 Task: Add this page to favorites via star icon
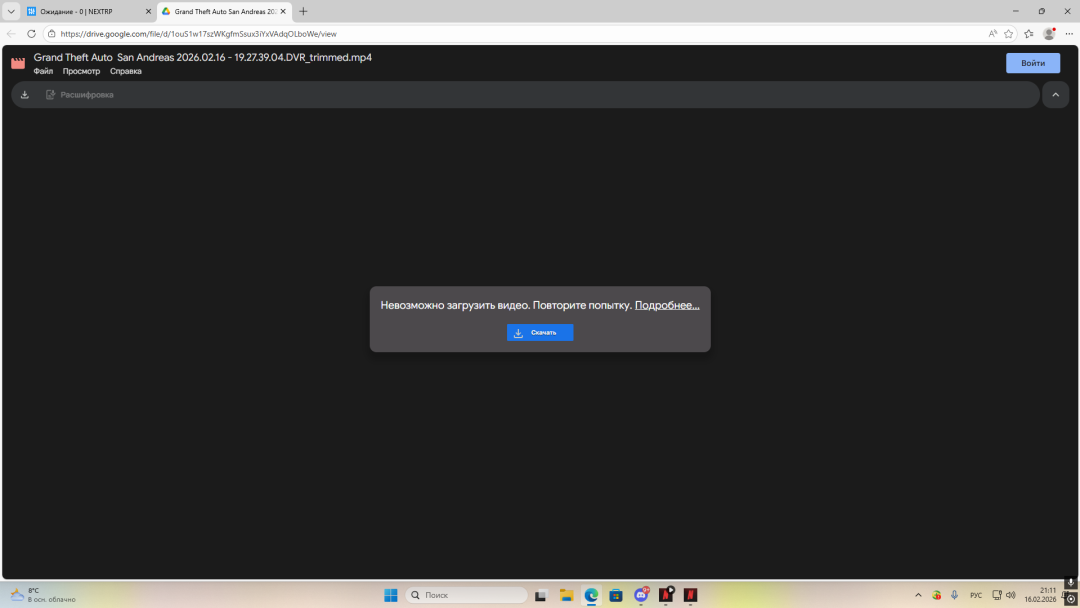1009,33
